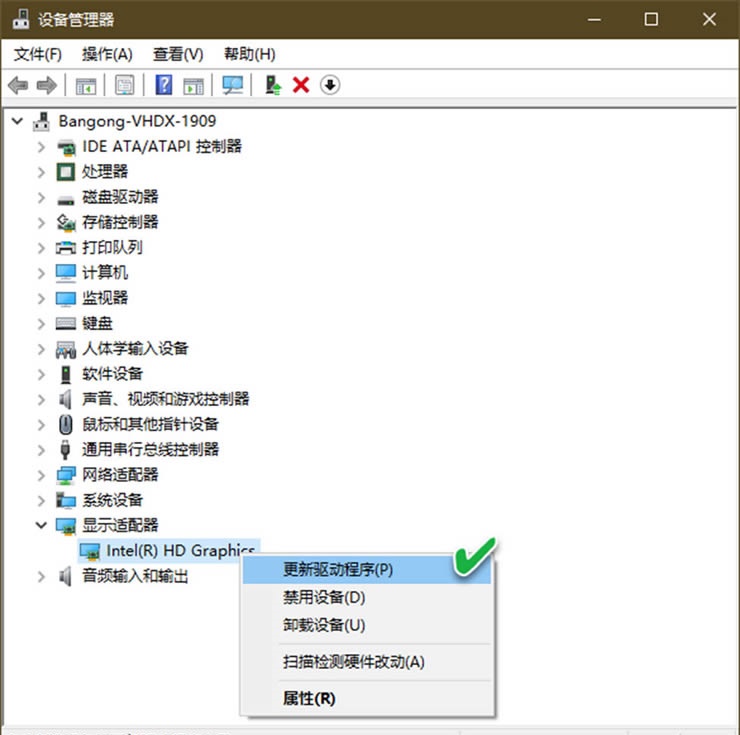Image resolution: width=740 pixels, height=735 pixels.
Task: Click the disk drive icon beside 磁盘驱动器
Action: coord(66,200)
